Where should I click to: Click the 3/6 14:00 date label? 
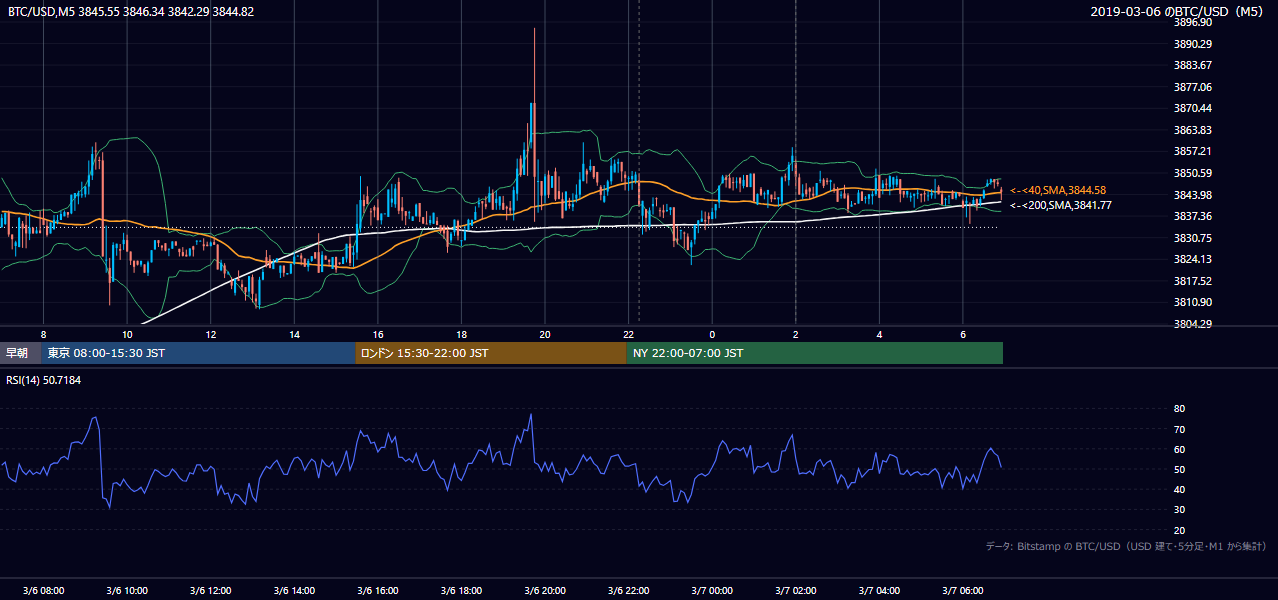click(x=294, y=591)
